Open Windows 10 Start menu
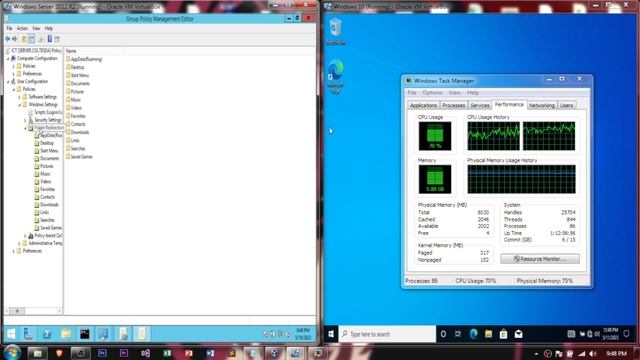The image size is (640, 360). pyautogui.click(x=331, y=334)
